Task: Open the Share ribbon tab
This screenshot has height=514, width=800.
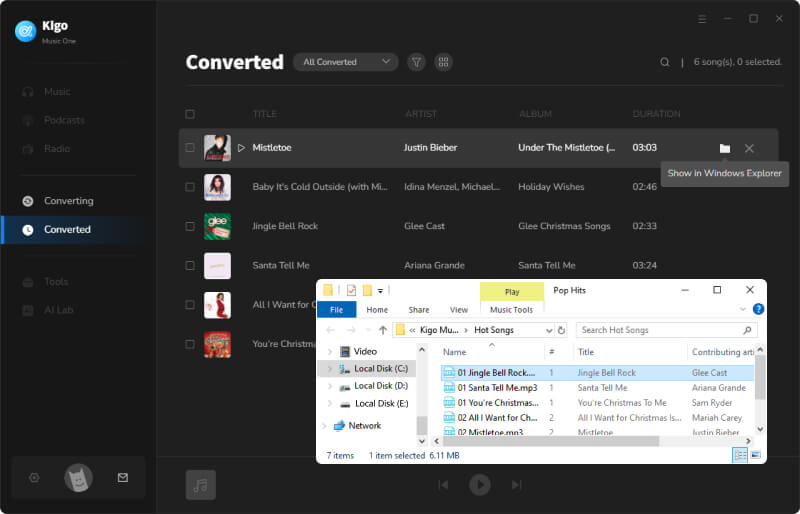Action: [419, 310]
